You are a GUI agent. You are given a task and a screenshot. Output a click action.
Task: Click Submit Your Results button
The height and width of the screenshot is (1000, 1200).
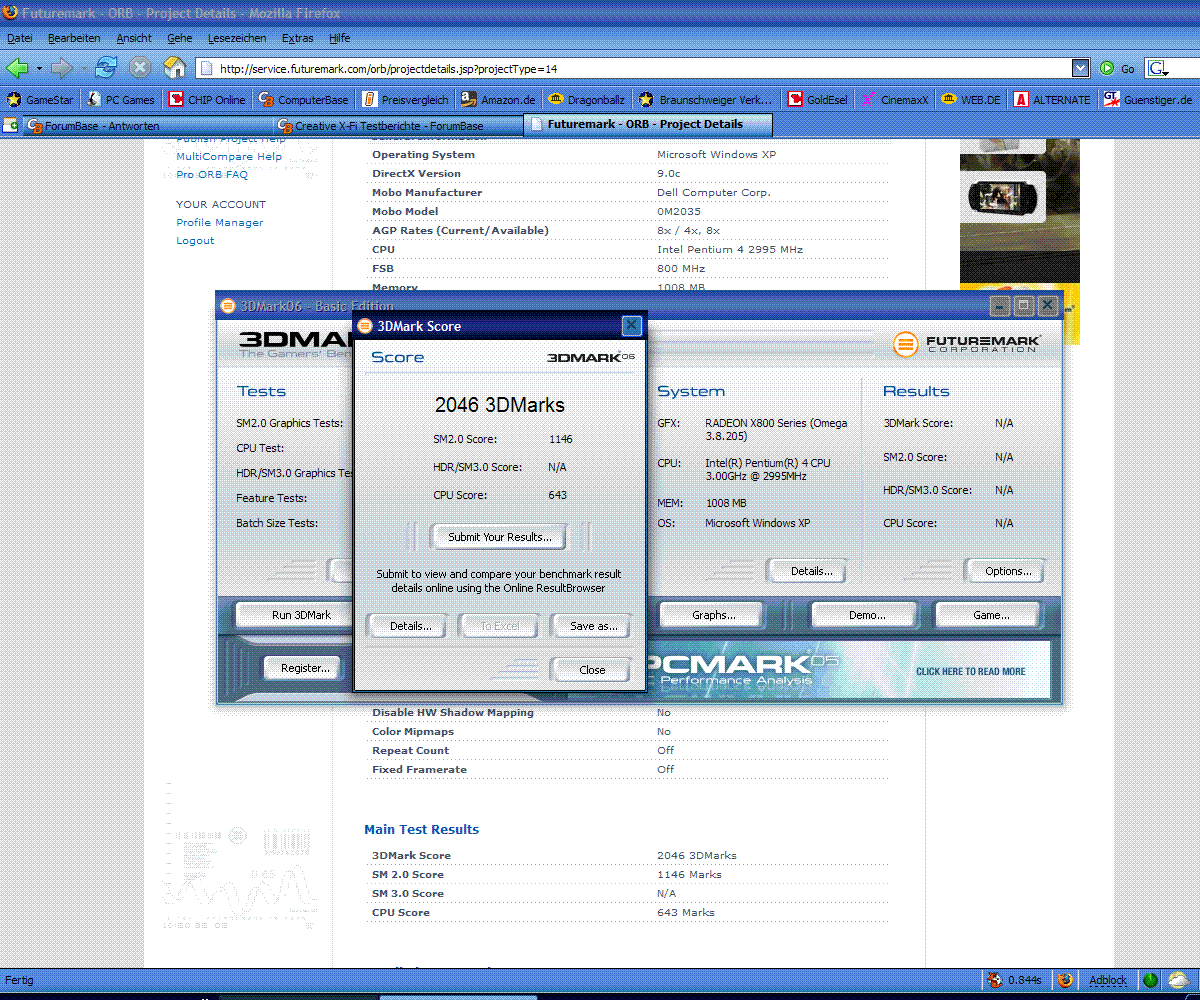(498, 537)
